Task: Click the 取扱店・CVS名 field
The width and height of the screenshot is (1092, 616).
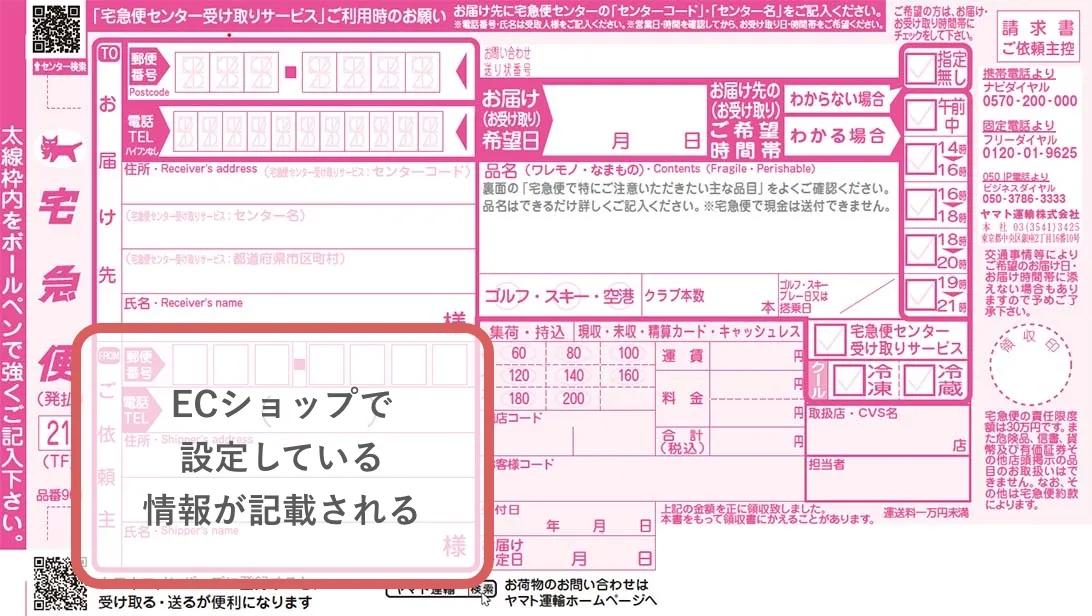Action: coord(887,431)
